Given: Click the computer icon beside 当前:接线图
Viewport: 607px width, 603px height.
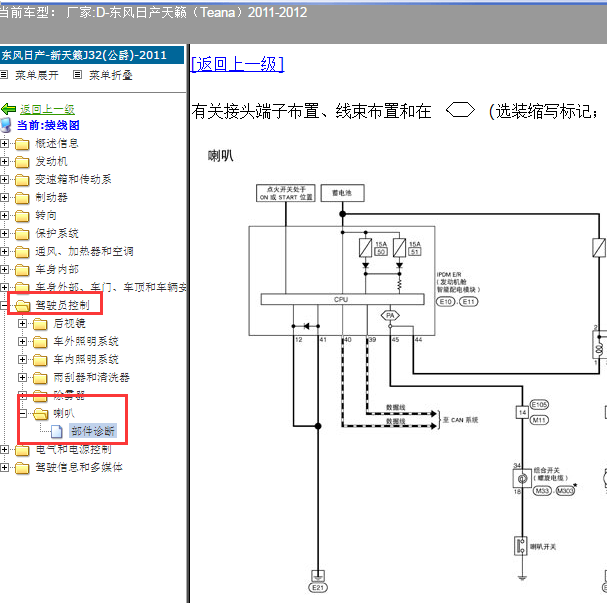Looking at the screenshot, I should pyautogui.click(x=6, y=125).
